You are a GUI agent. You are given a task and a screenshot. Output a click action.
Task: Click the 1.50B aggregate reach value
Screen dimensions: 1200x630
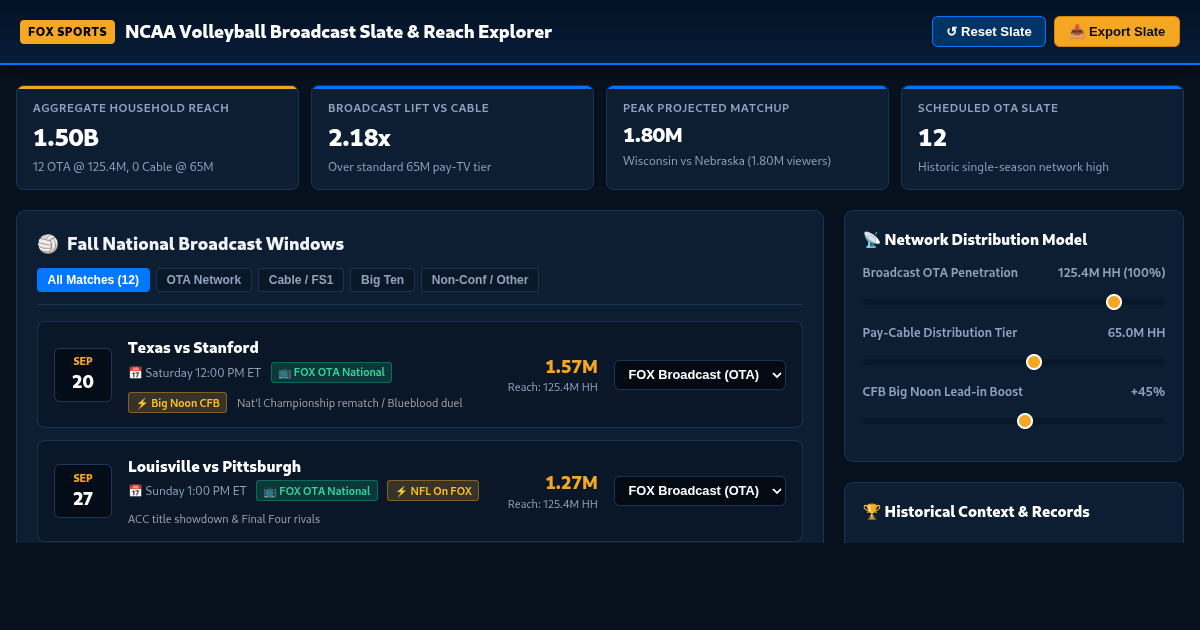(x=66, y=138)
